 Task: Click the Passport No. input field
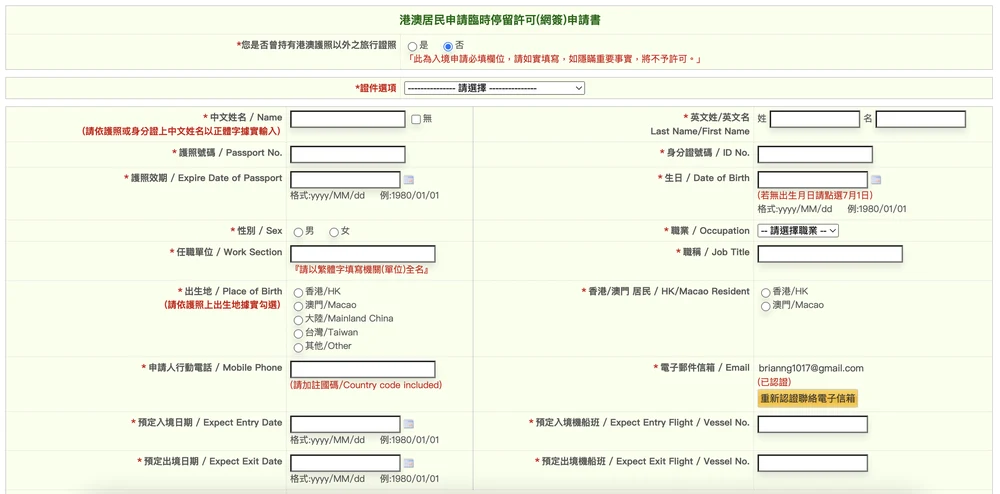[347, 154]
